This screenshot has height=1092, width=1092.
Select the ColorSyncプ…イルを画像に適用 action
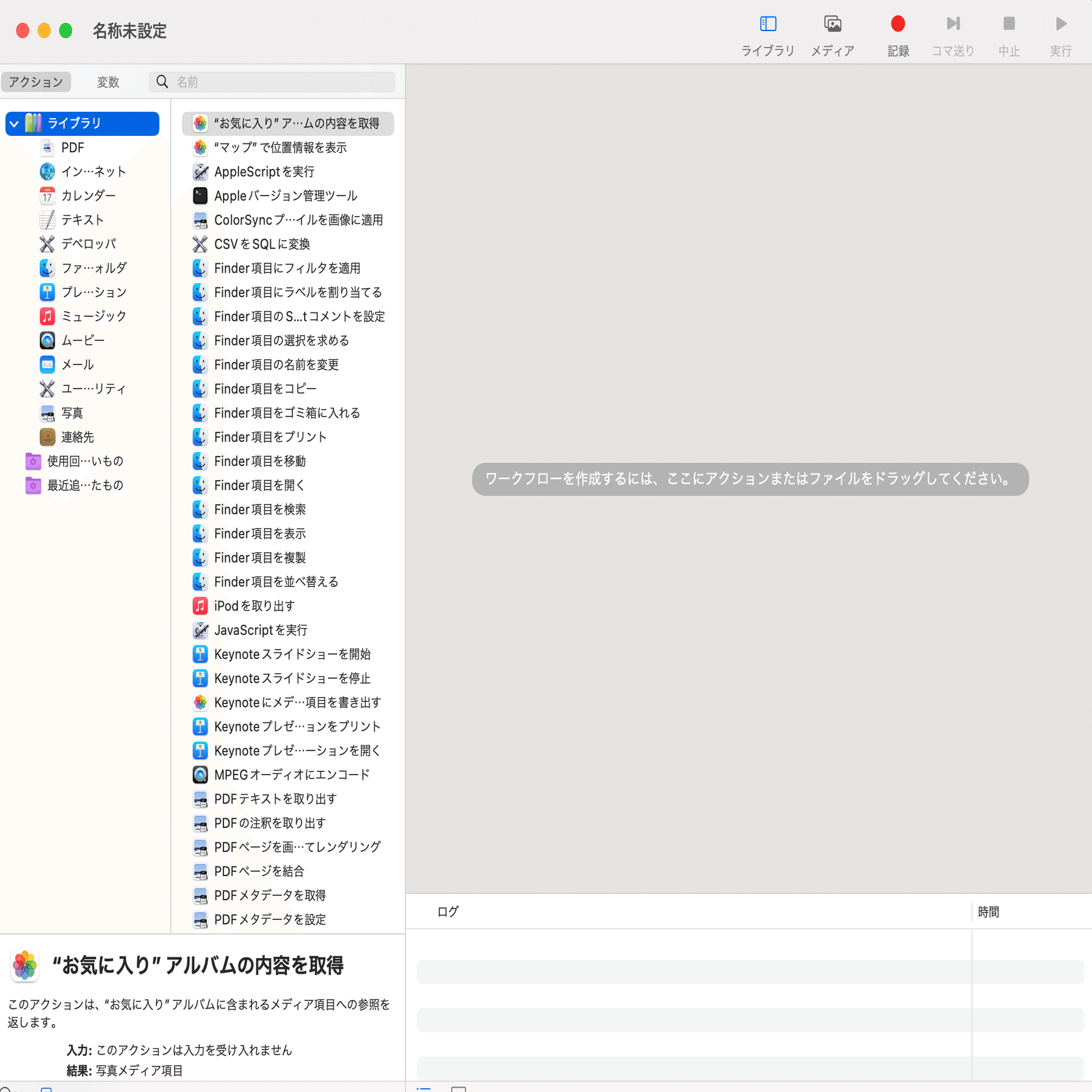click(x=288, y=220)
